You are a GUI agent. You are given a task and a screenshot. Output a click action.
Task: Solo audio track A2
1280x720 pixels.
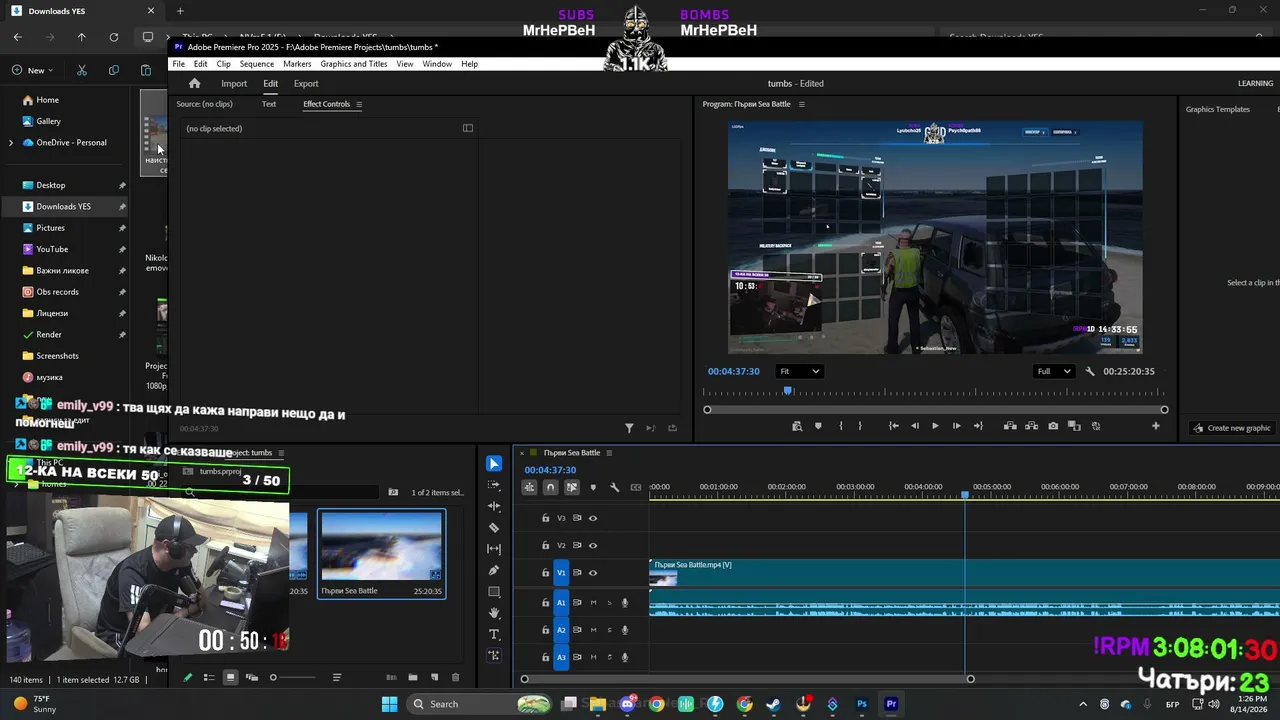tap(609, 630)
